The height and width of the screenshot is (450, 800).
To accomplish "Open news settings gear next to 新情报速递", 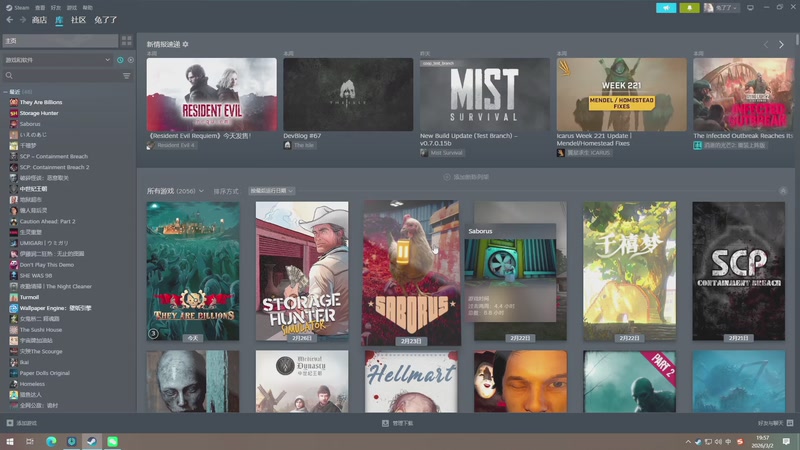I will [185, 44].
